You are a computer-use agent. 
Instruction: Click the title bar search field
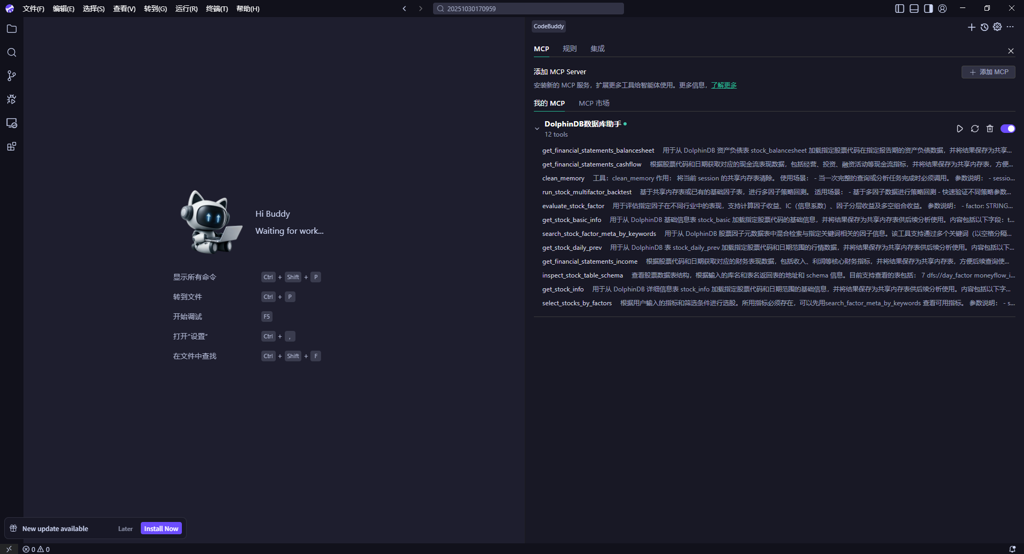click(528, 8)
